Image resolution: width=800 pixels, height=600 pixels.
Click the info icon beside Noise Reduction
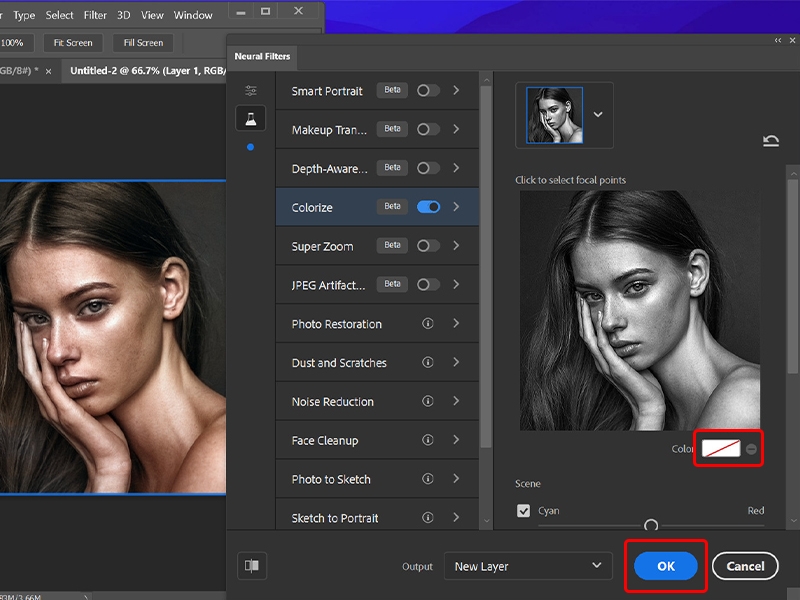click(x=428, y=401)
